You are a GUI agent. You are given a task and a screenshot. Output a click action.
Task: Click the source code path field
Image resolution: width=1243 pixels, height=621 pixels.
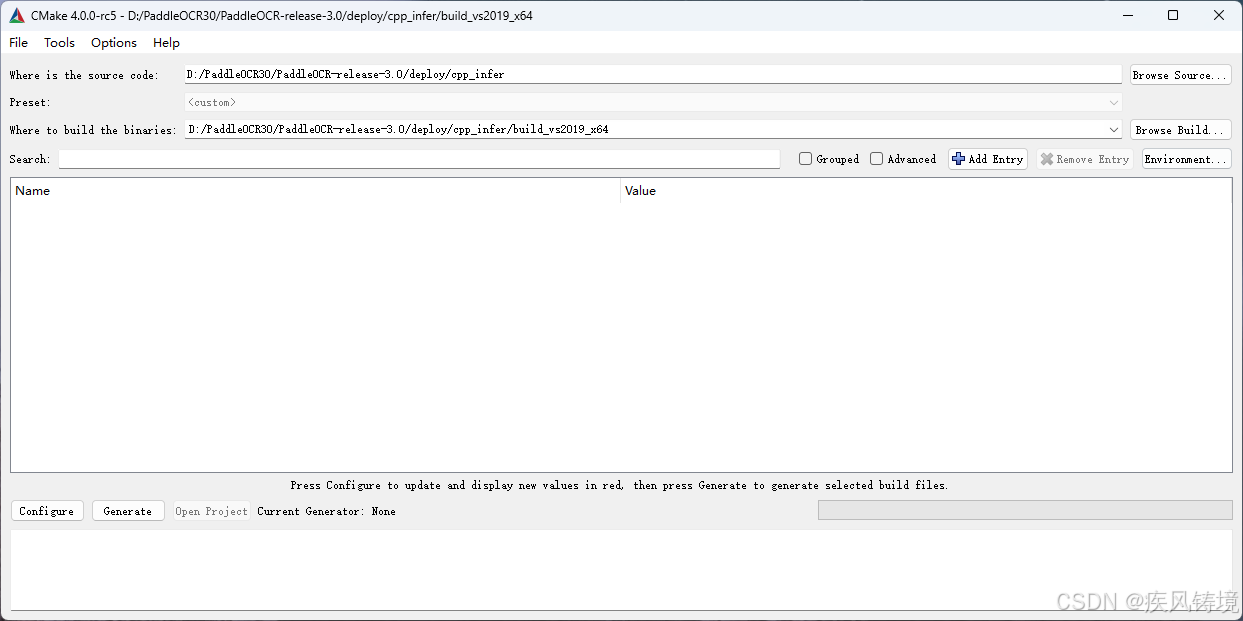[653, 74]
